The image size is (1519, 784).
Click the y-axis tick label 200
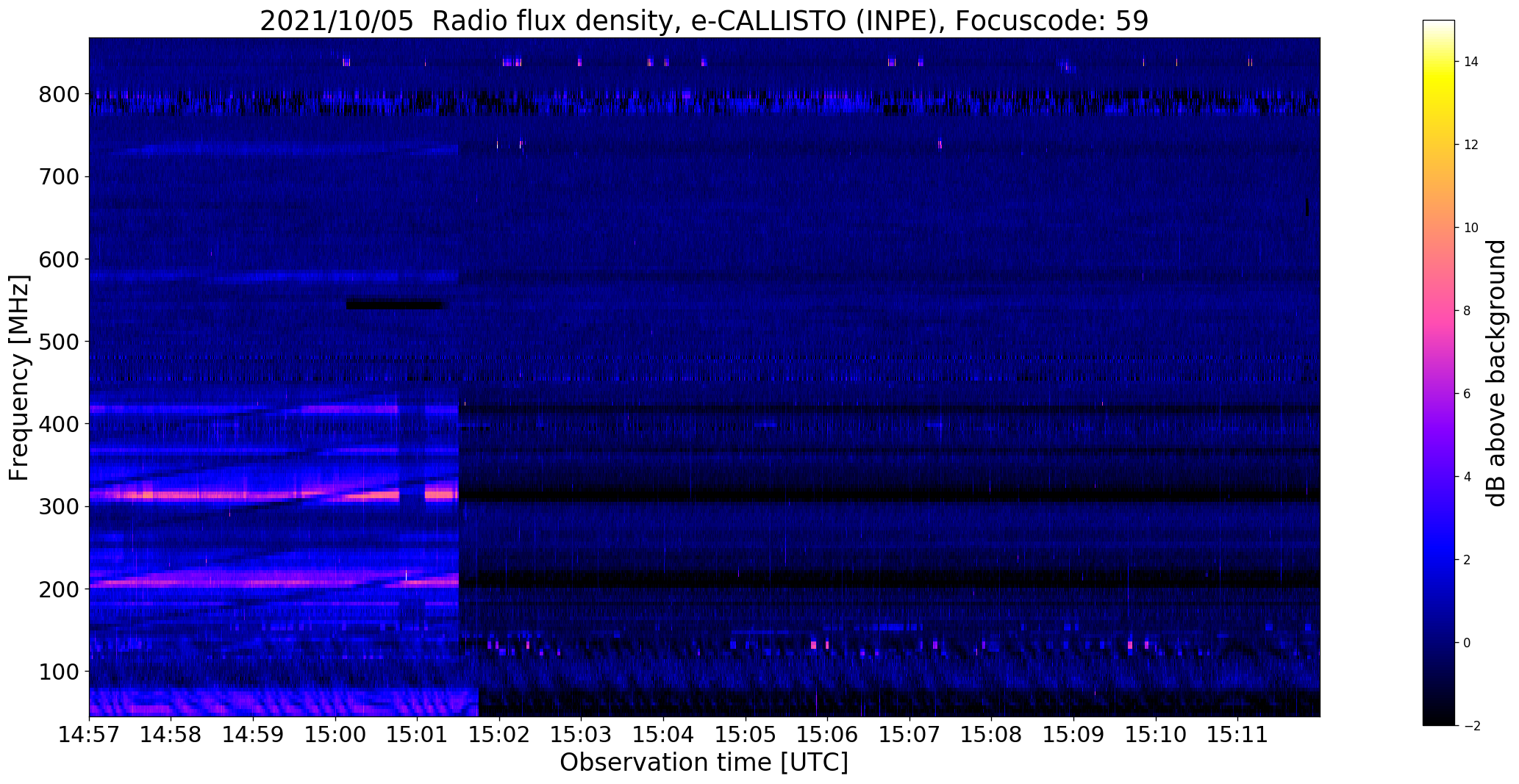click(x=58, y=589)
